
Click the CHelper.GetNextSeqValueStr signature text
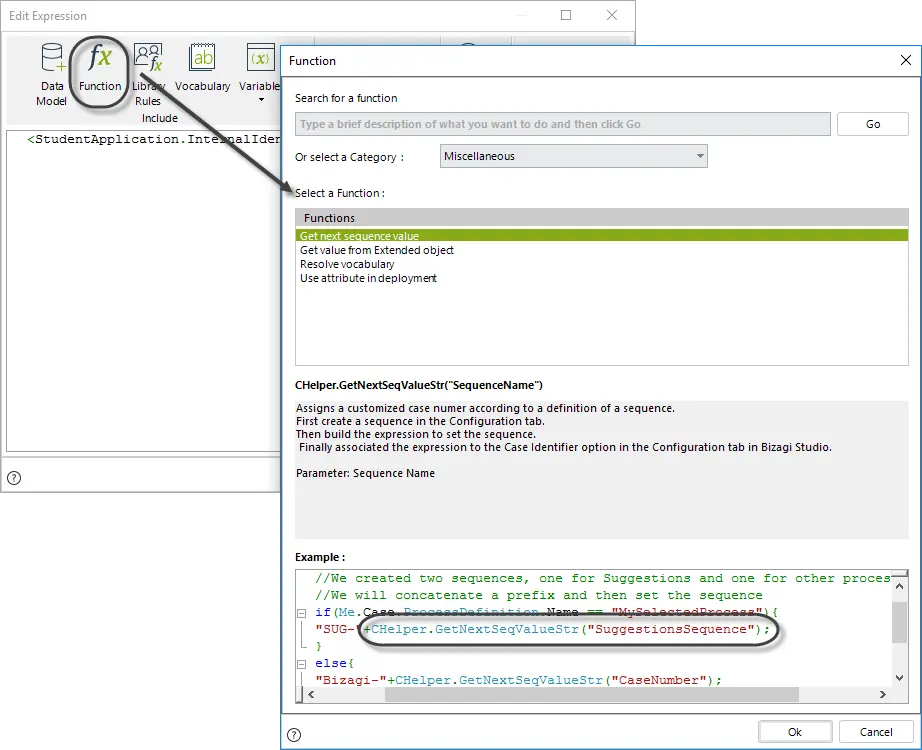tap(419, 385)
